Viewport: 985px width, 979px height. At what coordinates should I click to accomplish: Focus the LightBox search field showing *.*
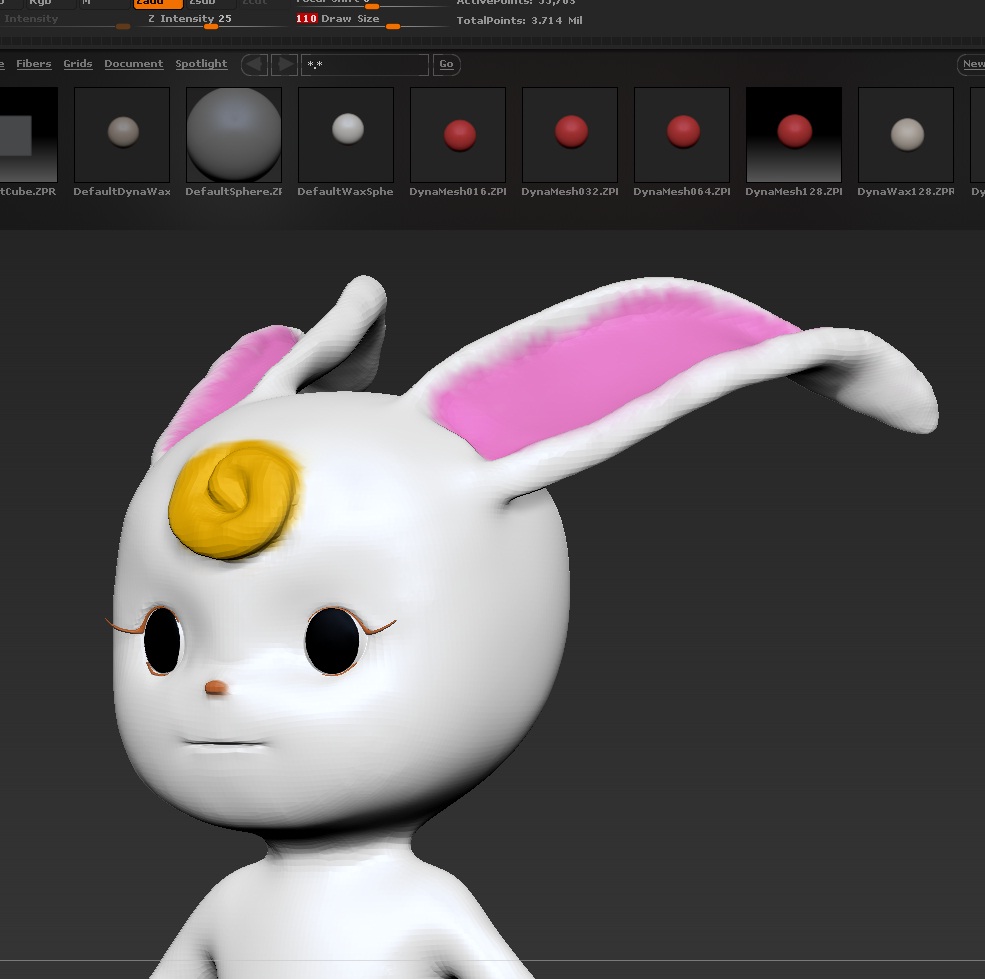pos(365,65)
